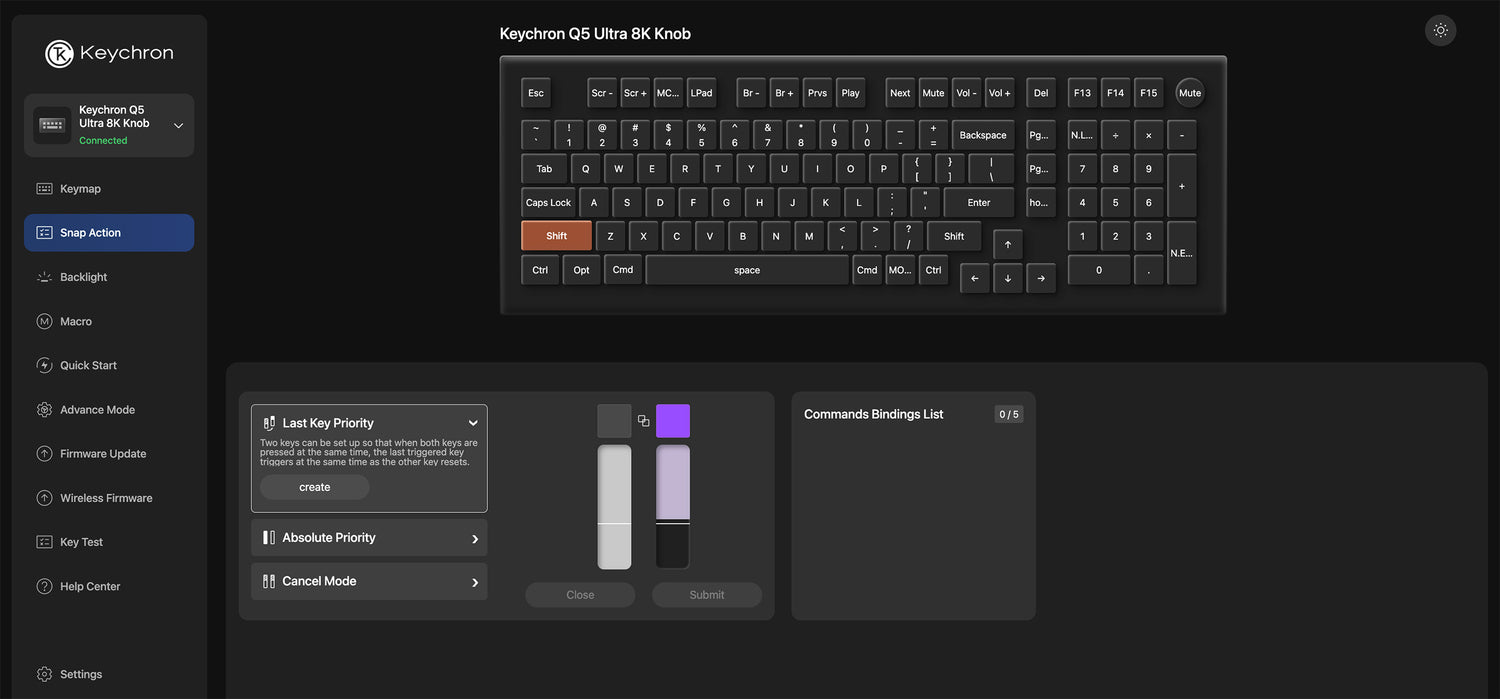The image size is (1500, 699).
Task: Collapse the Last Key Priority section
Action: (473, 423)
